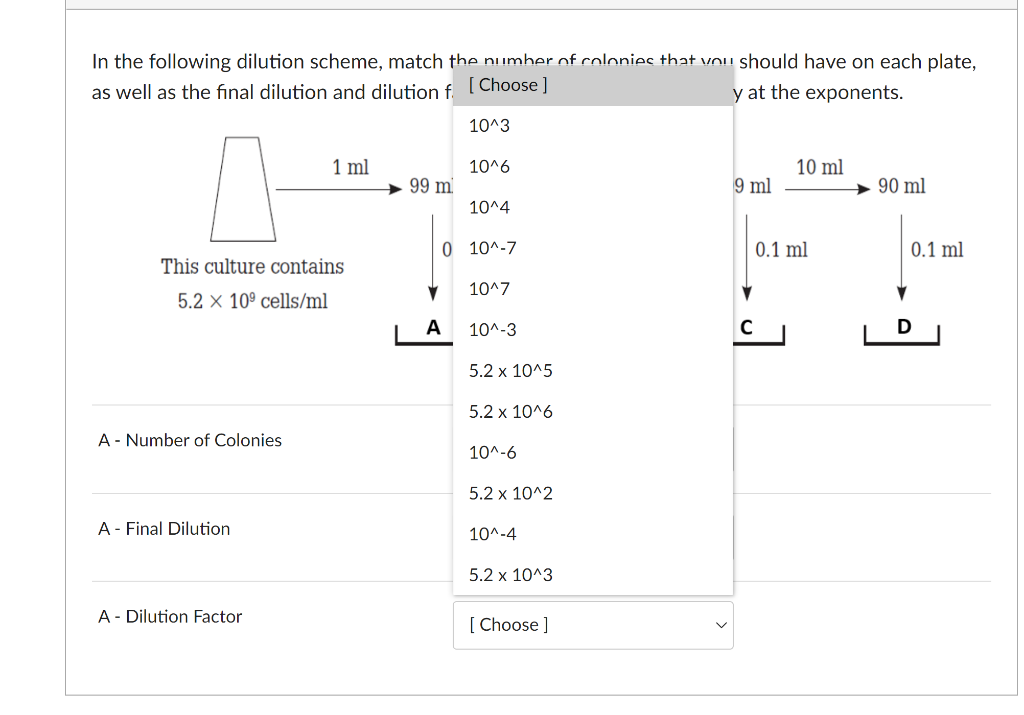Click the 'A - Number of Colonies' row label

click(x=189, y=440)
